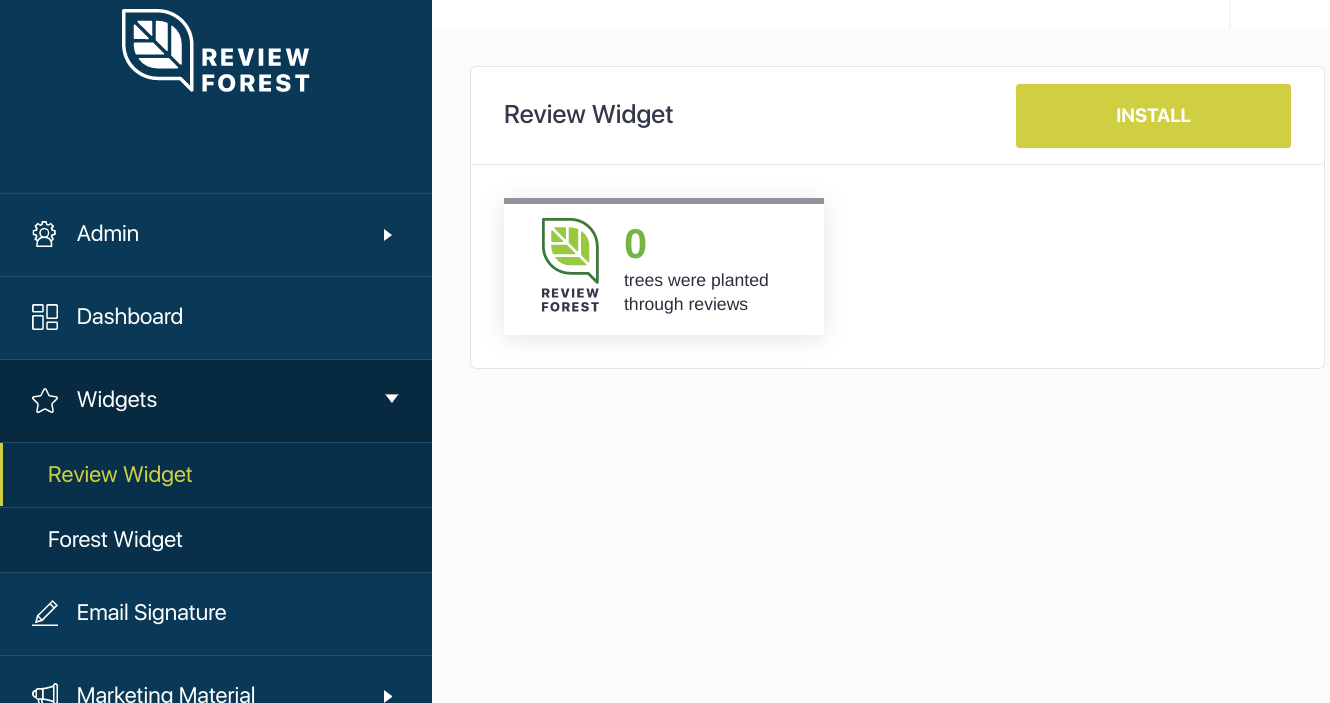Viewport: 1330px width, 703px height.
Task: Click the trees were planted text
Action: (695, 292)
